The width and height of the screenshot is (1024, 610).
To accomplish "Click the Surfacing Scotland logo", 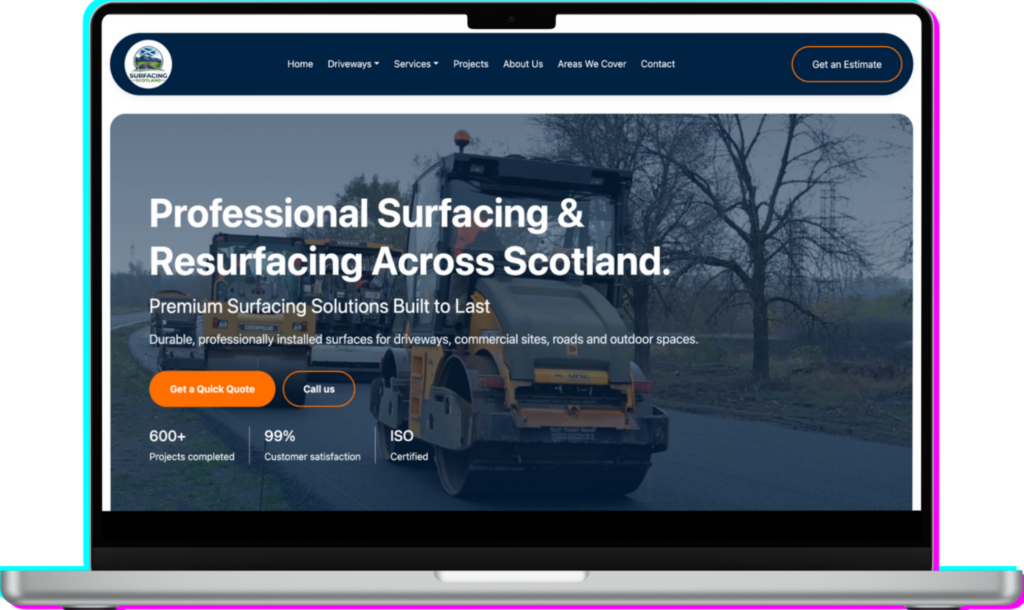I will click(x=148, y=64).
